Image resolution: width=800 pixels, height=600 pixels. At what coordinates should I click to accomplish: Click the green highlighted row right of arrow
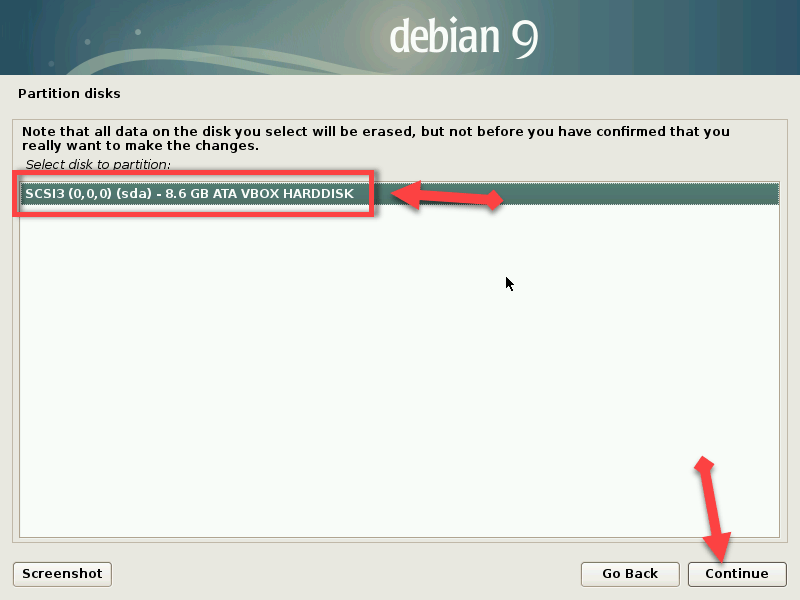641,194
